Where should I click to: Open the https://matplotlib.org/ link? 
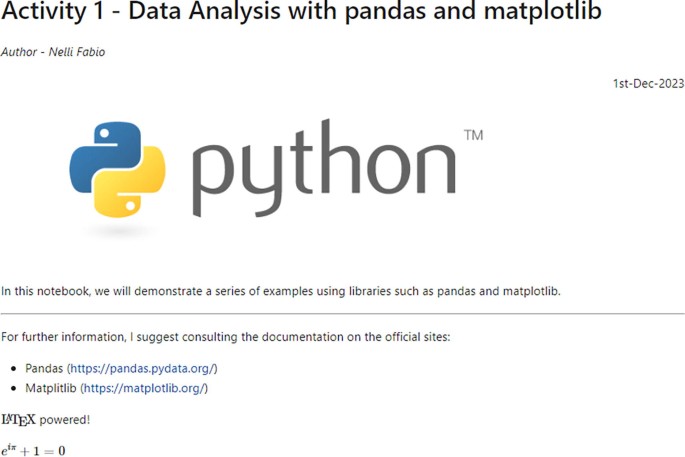(x=144, y=388)
